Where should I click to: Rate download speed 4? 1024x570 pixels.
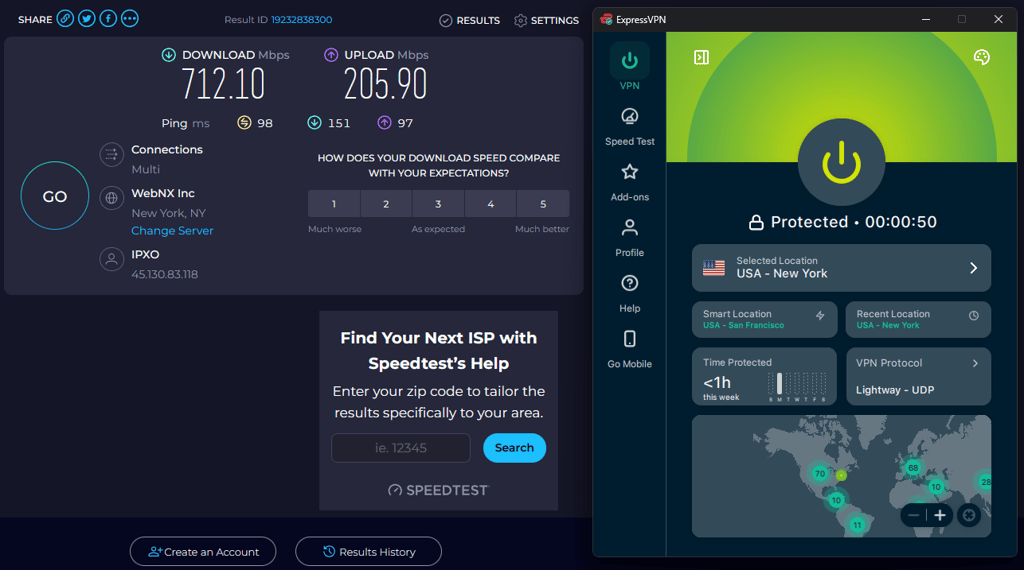point(490,204)
